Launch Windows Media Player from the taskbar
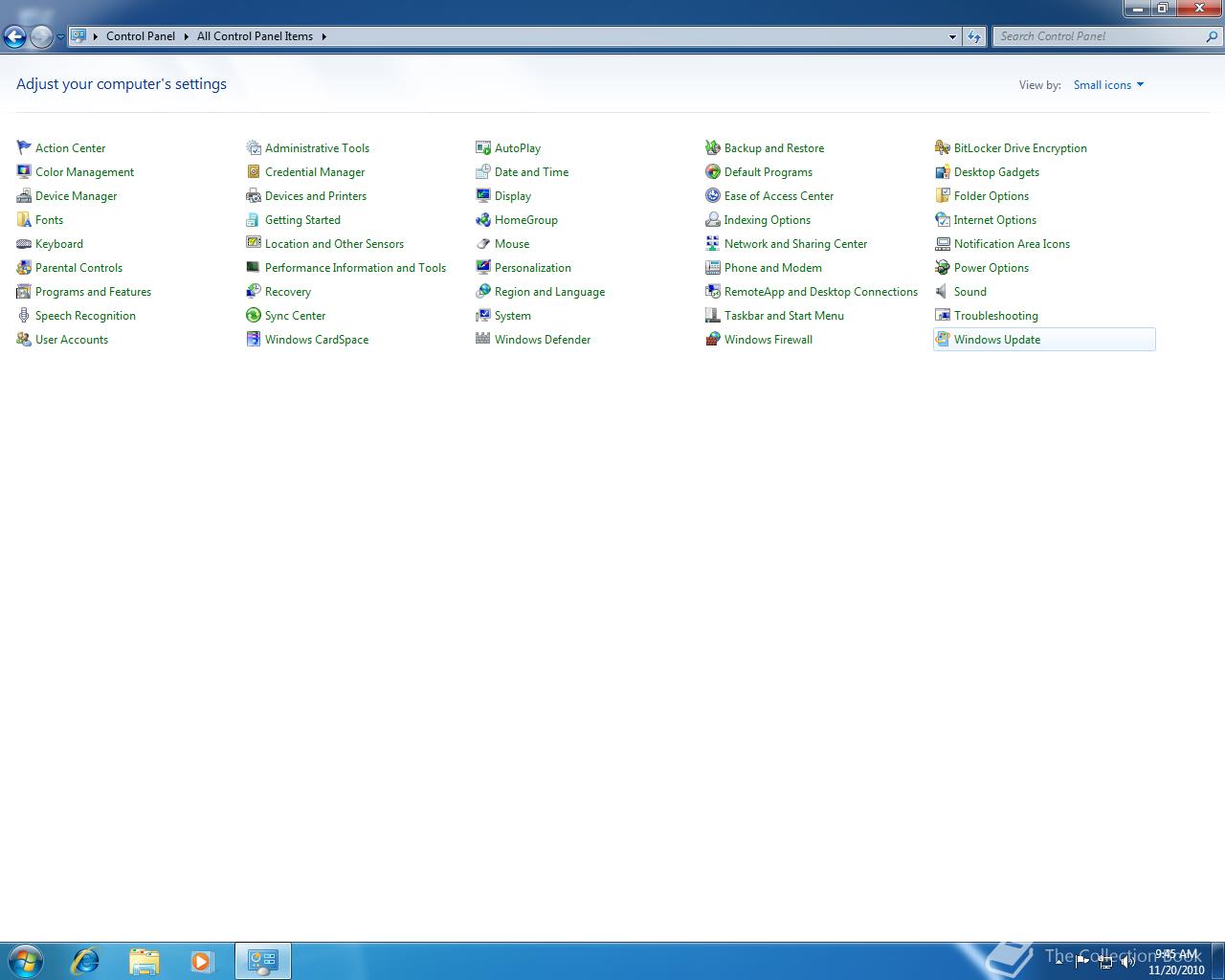Viewport: 1225px width, 980px height. 202,960
